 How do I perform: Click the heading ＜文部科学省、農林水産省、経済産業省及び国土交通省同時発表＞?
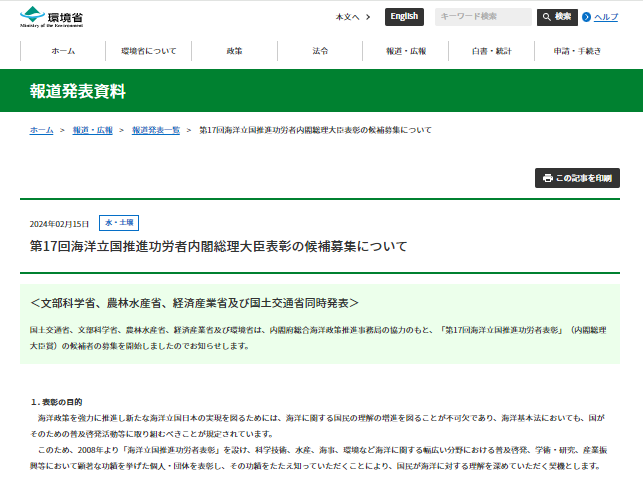(x=194, y=303)
